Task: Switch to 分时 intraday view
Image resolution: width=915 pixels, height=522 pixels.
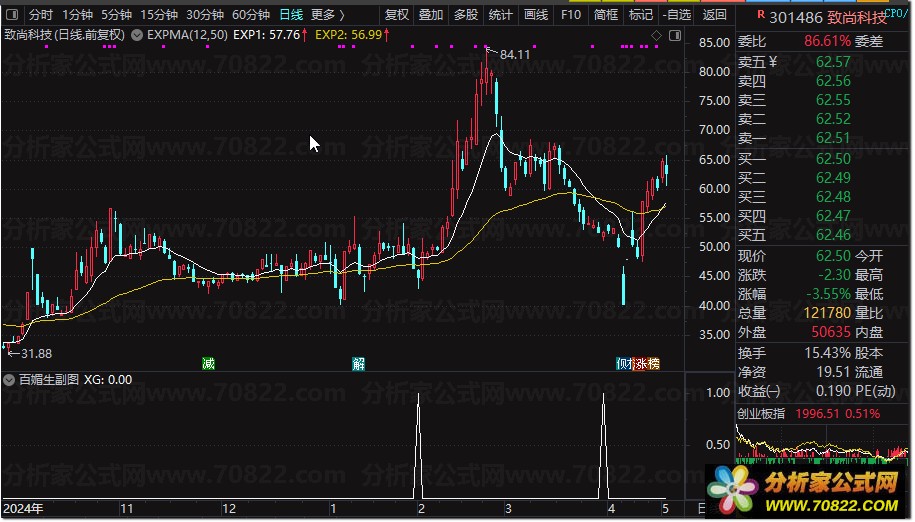Action: pyautogui.click(x=40, y=15)
